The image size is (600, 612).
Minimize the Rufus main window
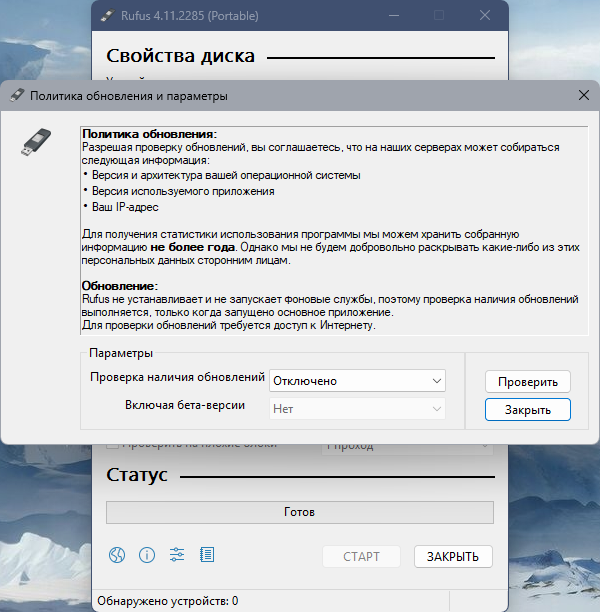pyautogui.click(x=394, y=16)
